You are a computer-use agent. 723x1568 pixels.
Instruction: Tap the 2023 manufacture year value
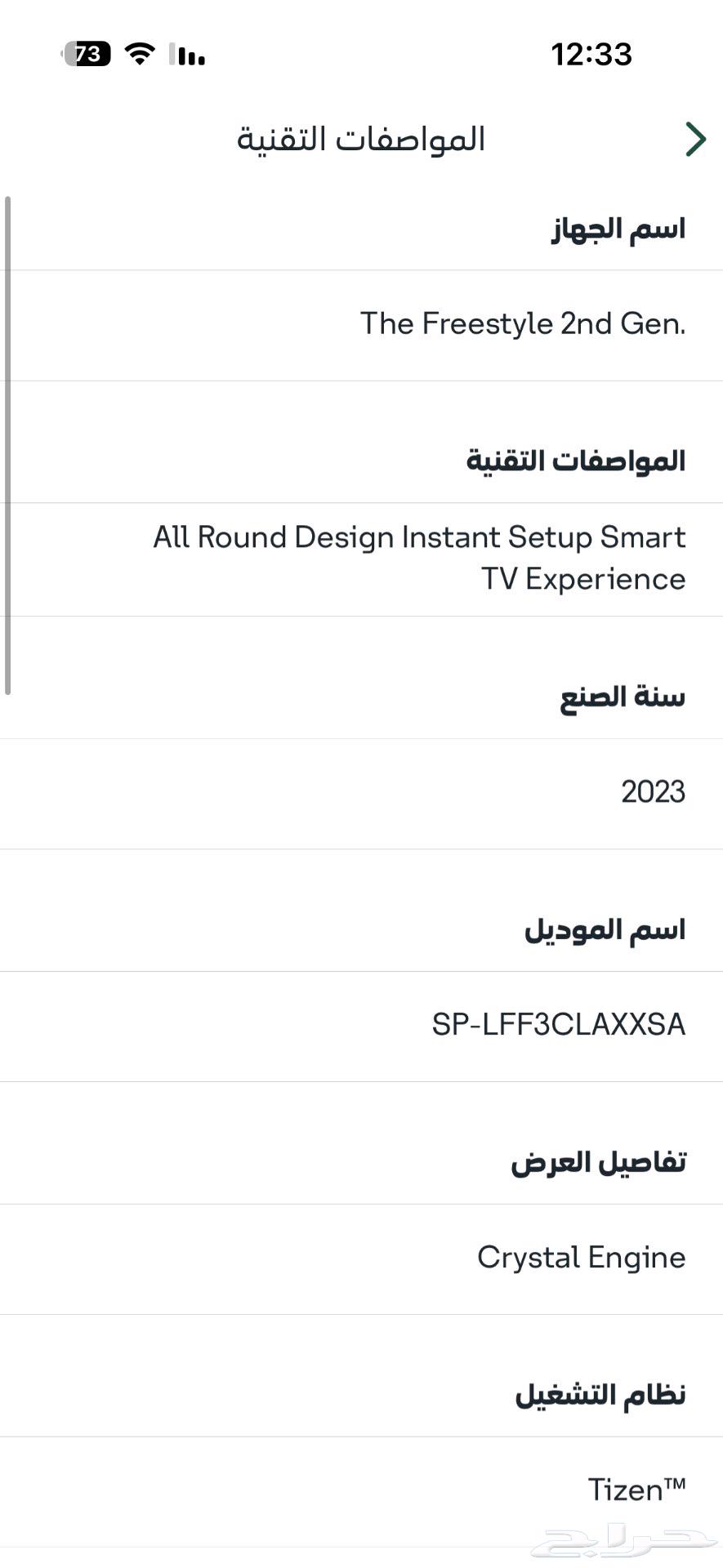653,792
